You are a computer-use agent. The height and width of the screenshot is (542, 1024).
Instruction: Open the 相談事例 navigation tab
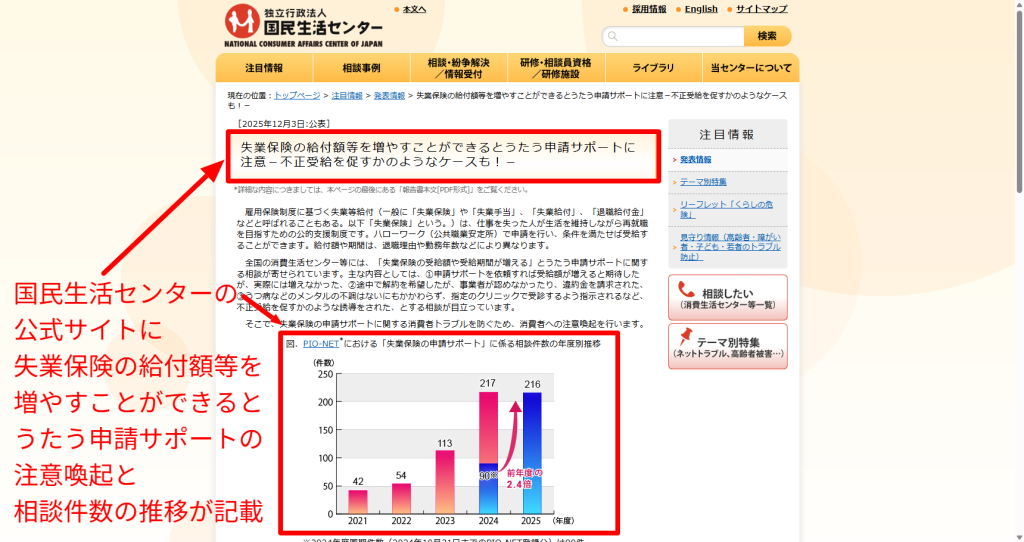point(361,68)
